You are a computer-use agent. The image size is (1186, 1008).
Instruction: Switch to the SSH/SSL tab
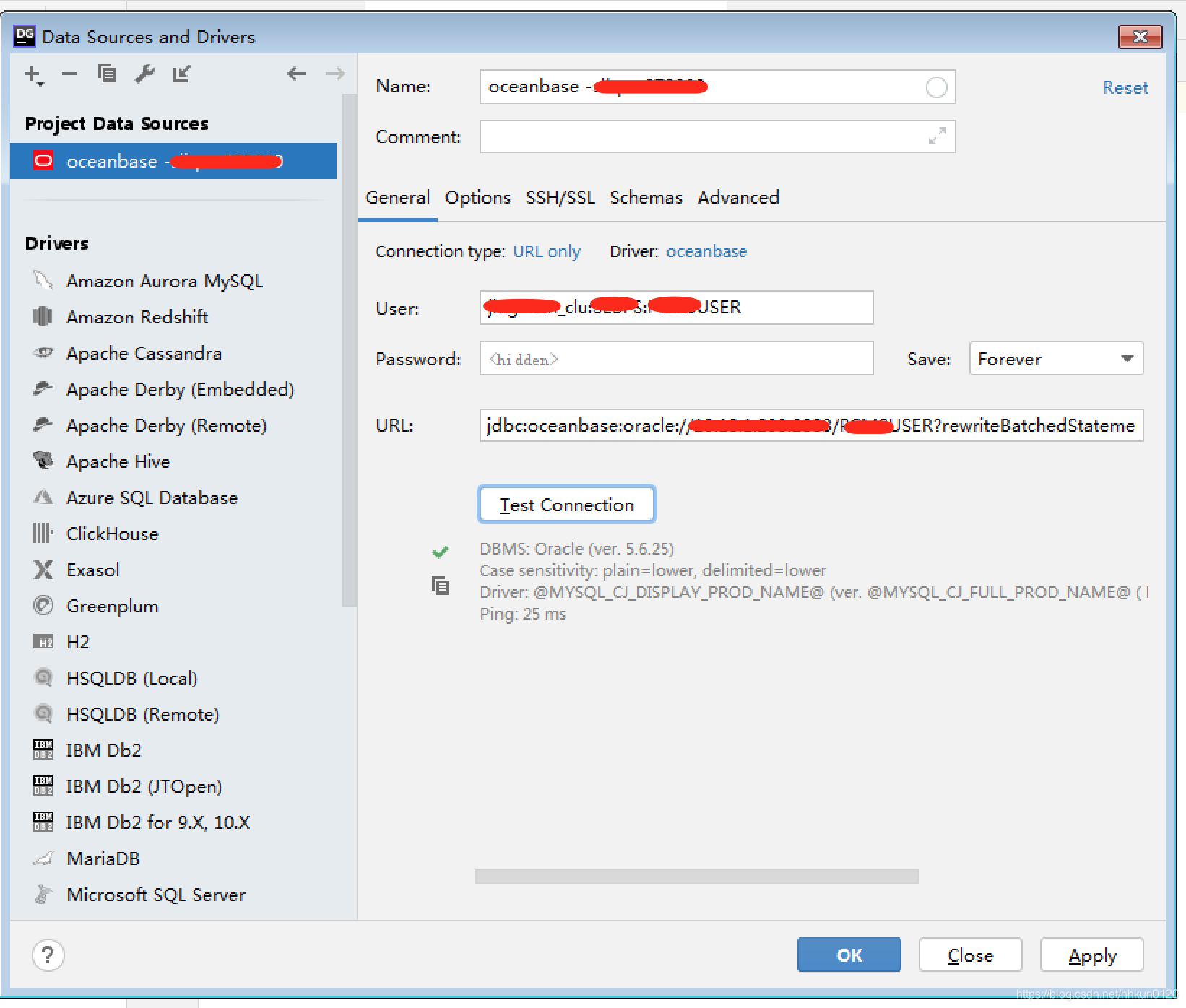[x=560, y=197]
